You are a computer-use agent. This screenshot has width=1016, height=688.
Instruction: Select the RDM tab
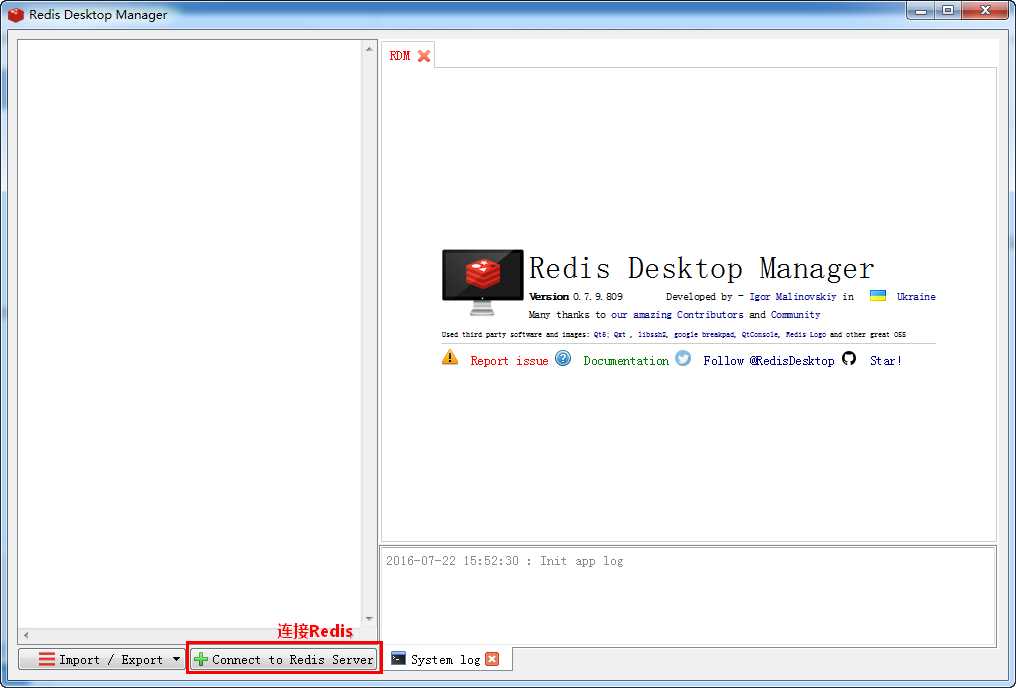pyautogui.click(x=400, y=56)
